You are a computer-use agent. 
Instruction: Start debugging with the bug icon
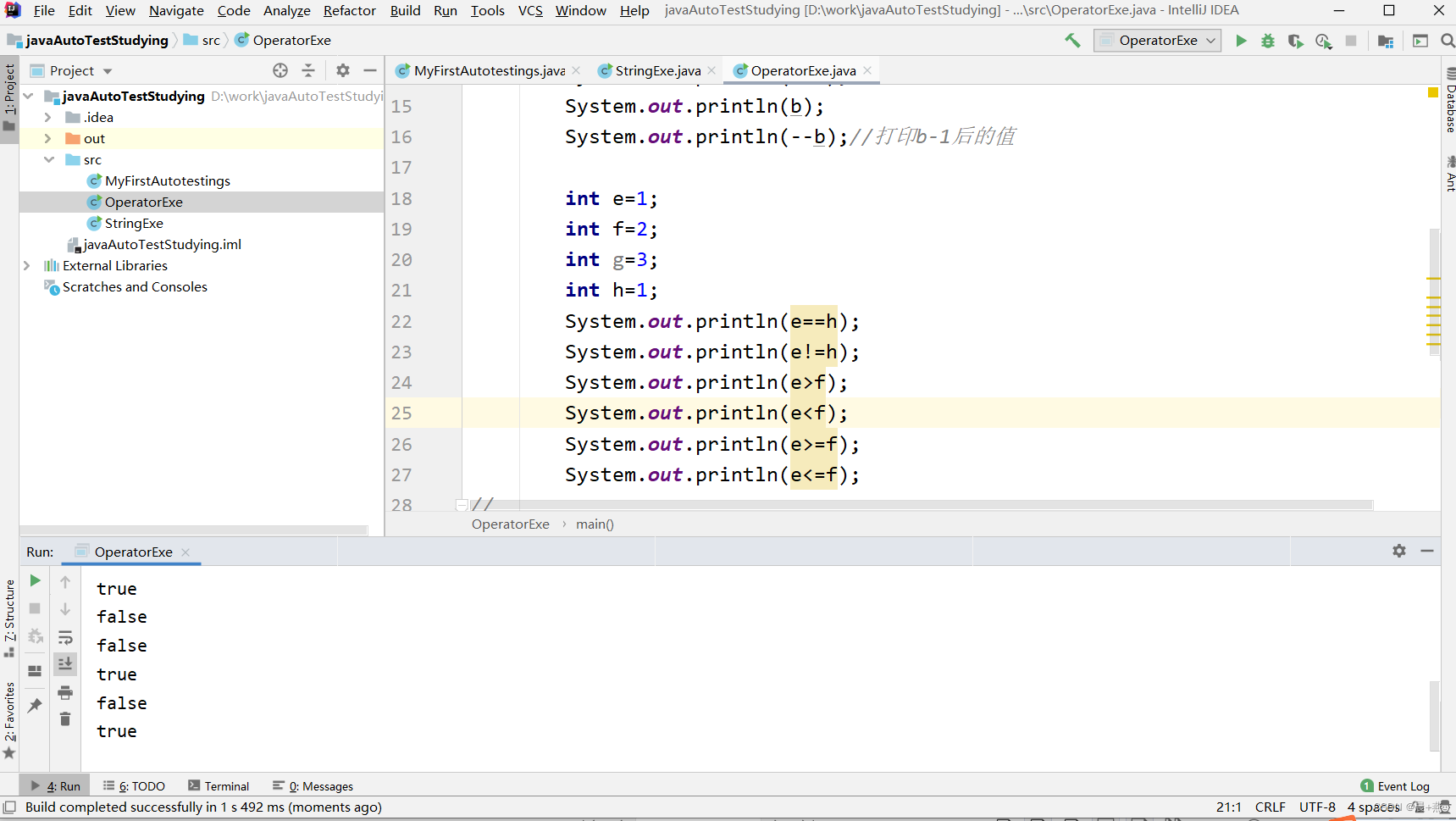tap(1268, 41)
